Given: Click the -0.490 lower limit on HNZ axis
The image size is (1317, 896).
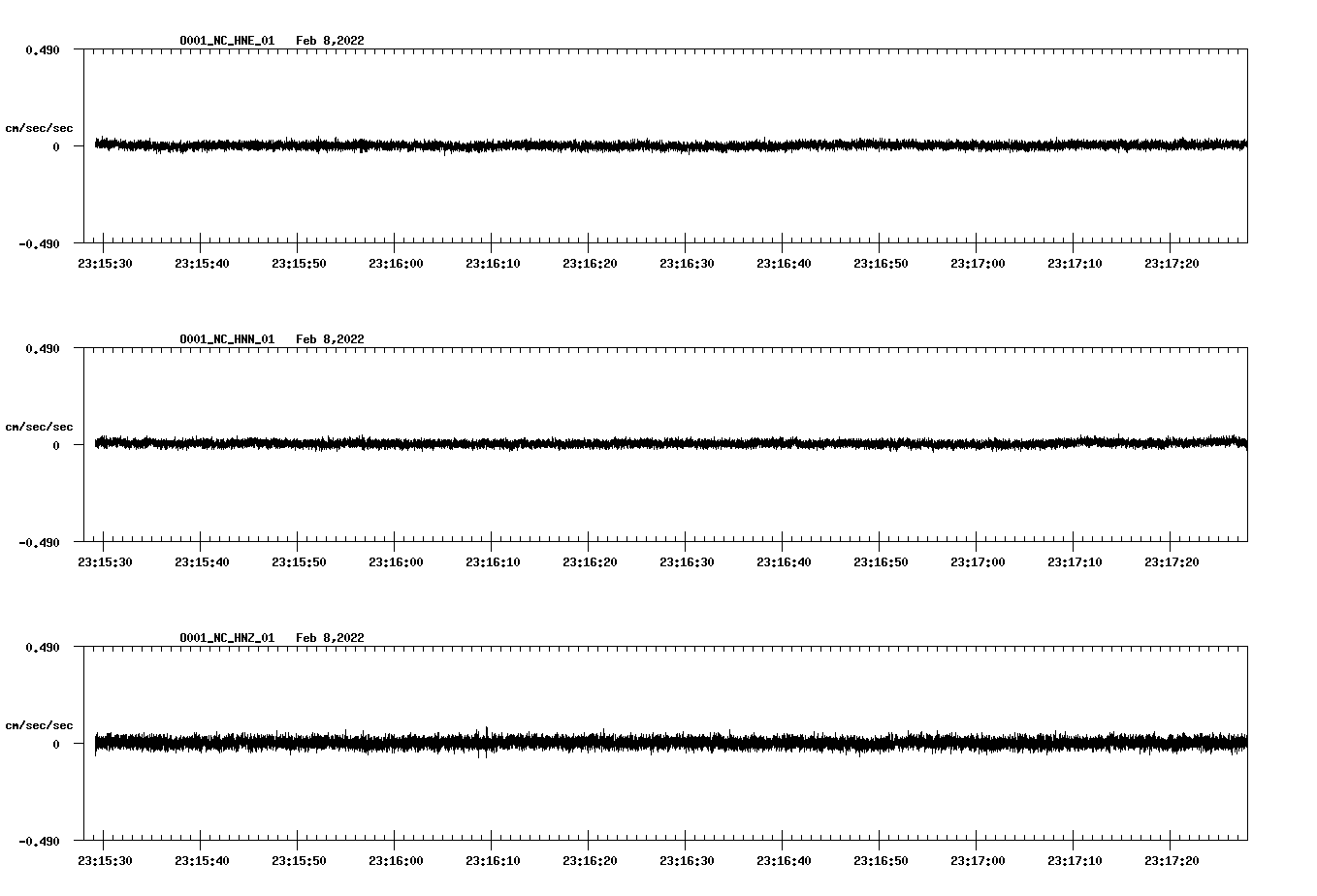Looking at the screenshot, I should (x=39, y=841).
